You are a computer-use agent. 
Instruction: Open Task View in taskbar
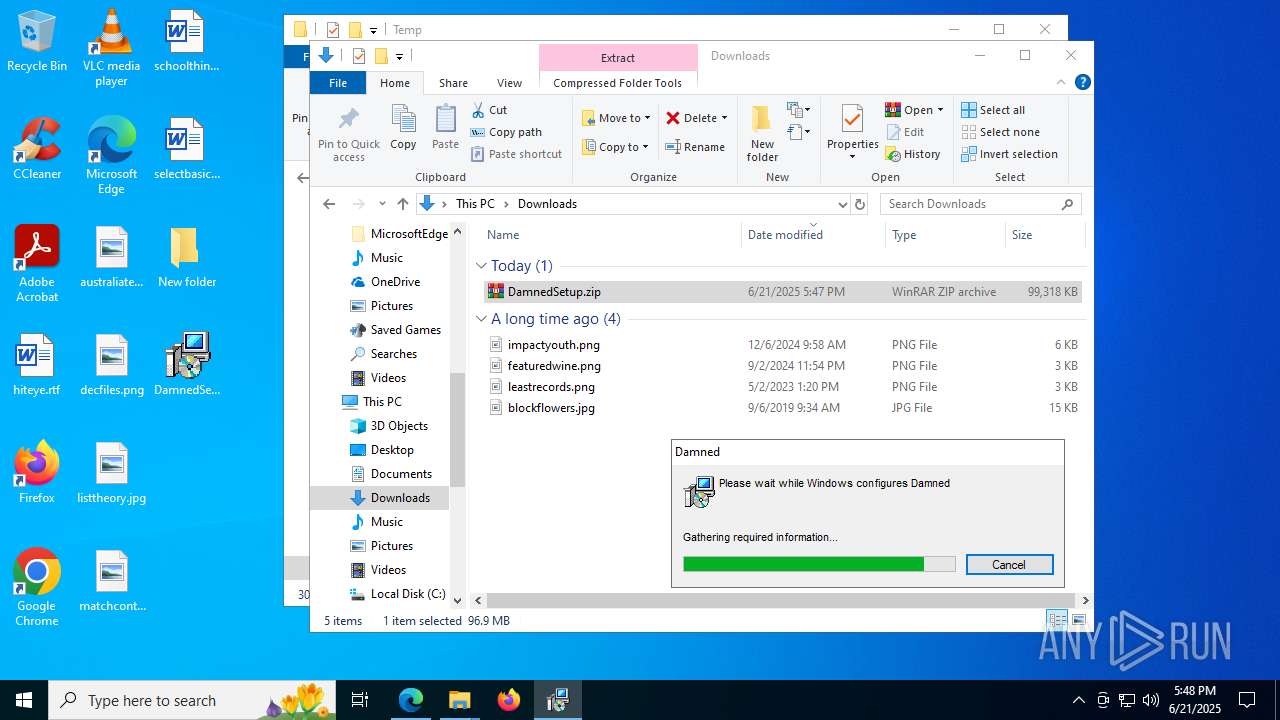coord(360,700)
